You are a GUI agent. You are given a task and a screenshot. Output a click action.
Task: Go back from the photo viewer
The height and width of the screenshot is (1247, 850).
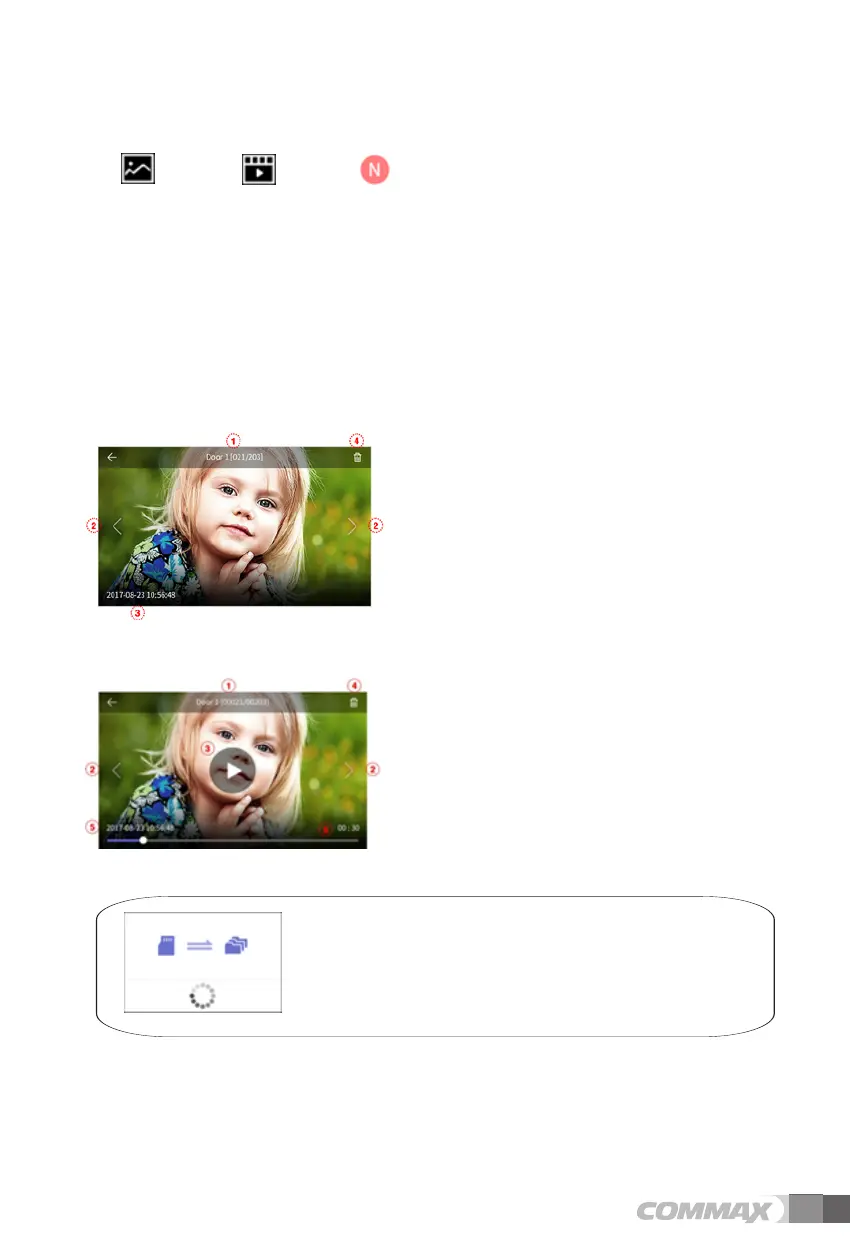coord(112,457)
